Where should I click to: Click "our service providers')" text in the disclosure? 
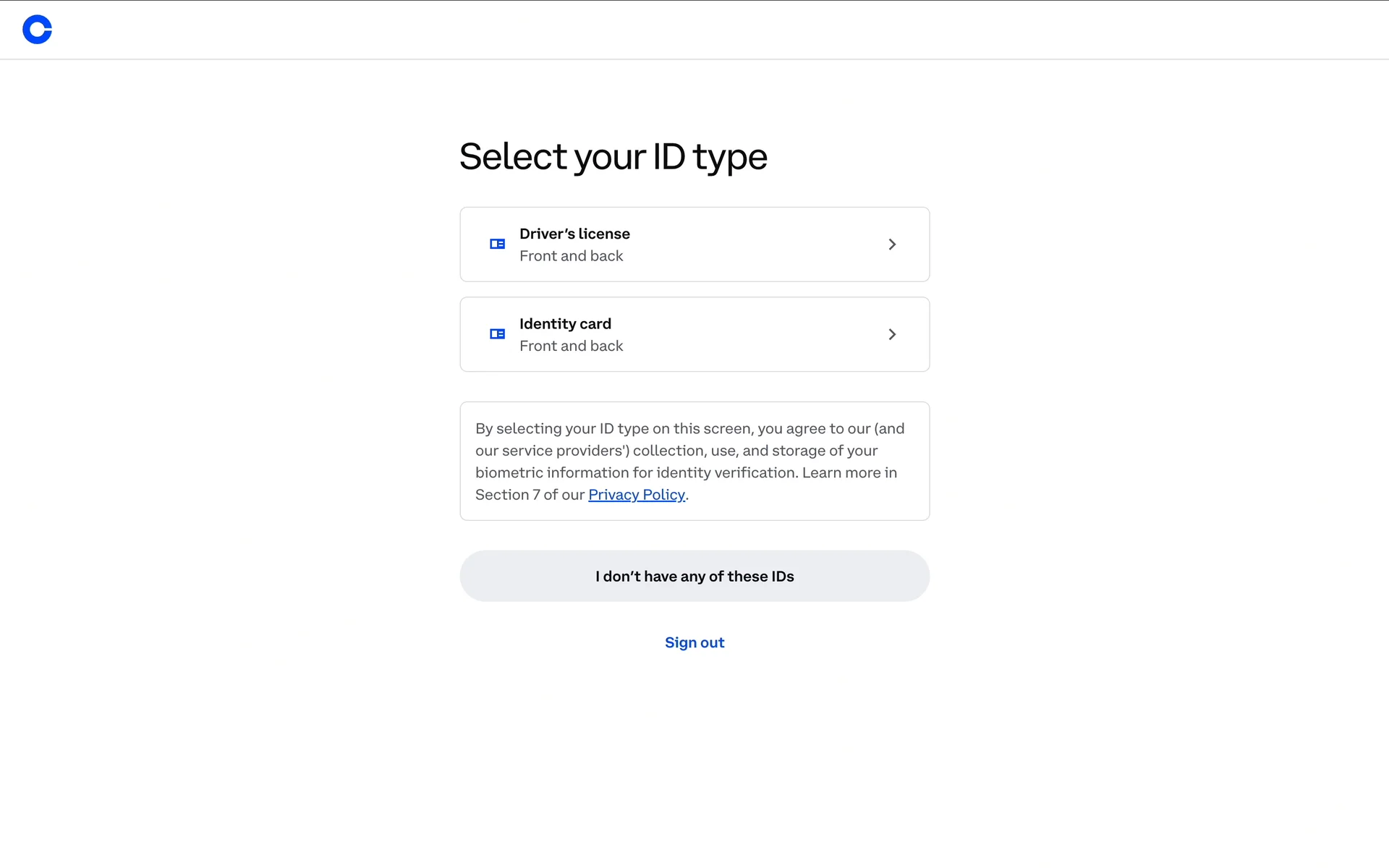click(x=552, y=451)
